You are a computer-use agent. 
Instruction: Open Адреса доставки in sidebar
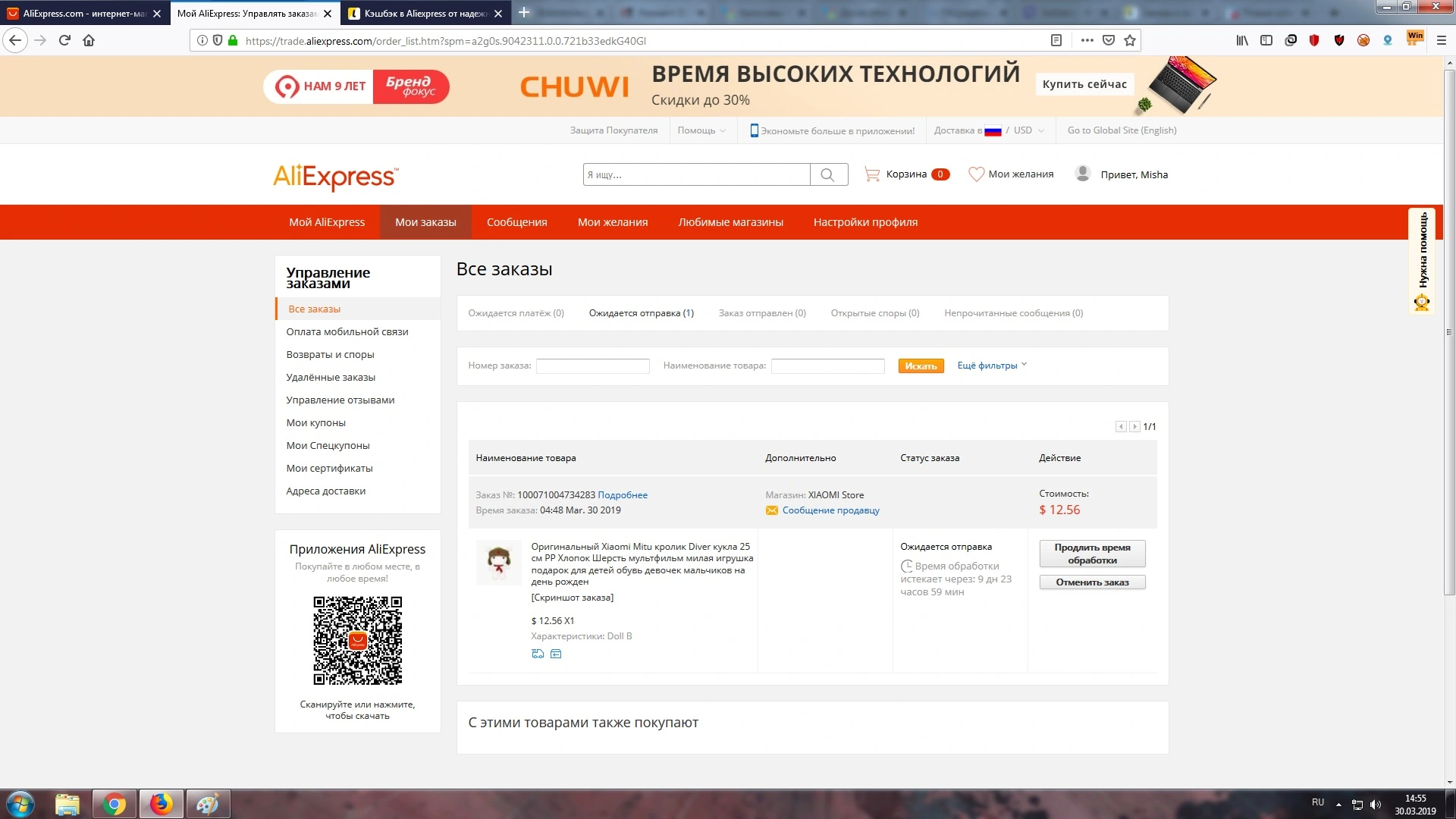325,491
